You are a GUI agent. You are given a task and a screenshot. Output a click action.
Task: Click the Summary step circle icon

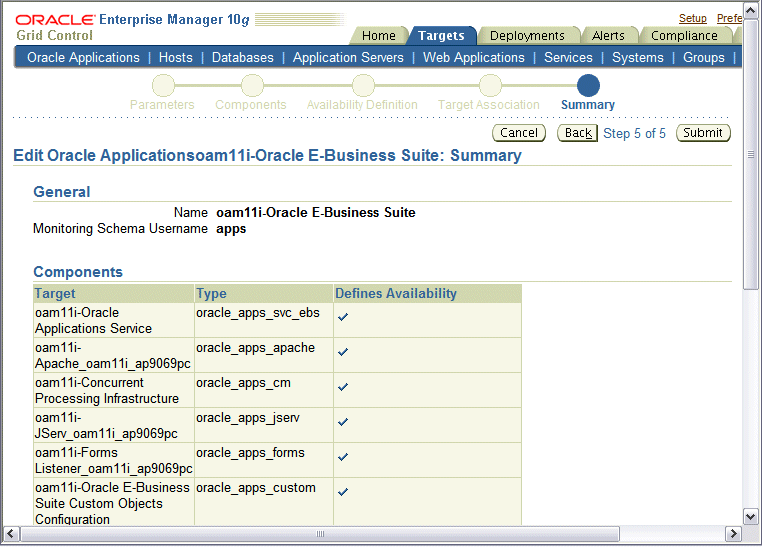point(588,85)
